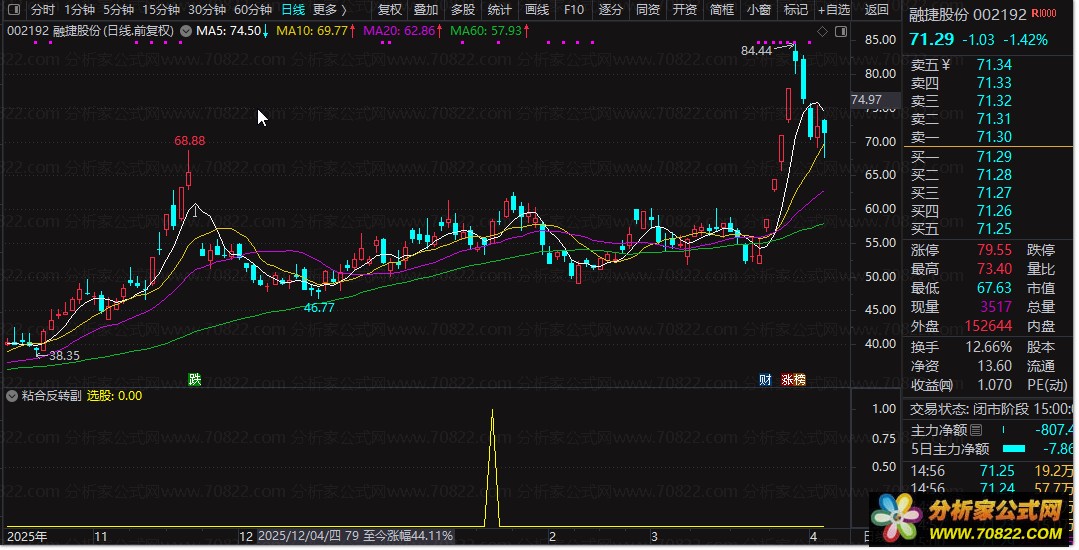Click the 跌 marker on the chart

(195, 379)
